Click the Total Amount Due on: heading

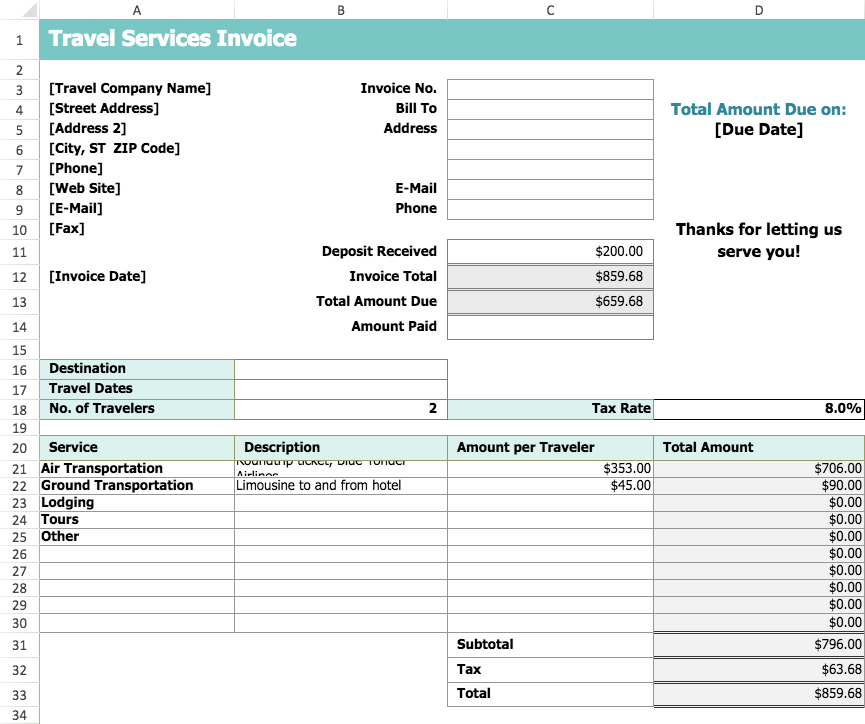[759, 109]
